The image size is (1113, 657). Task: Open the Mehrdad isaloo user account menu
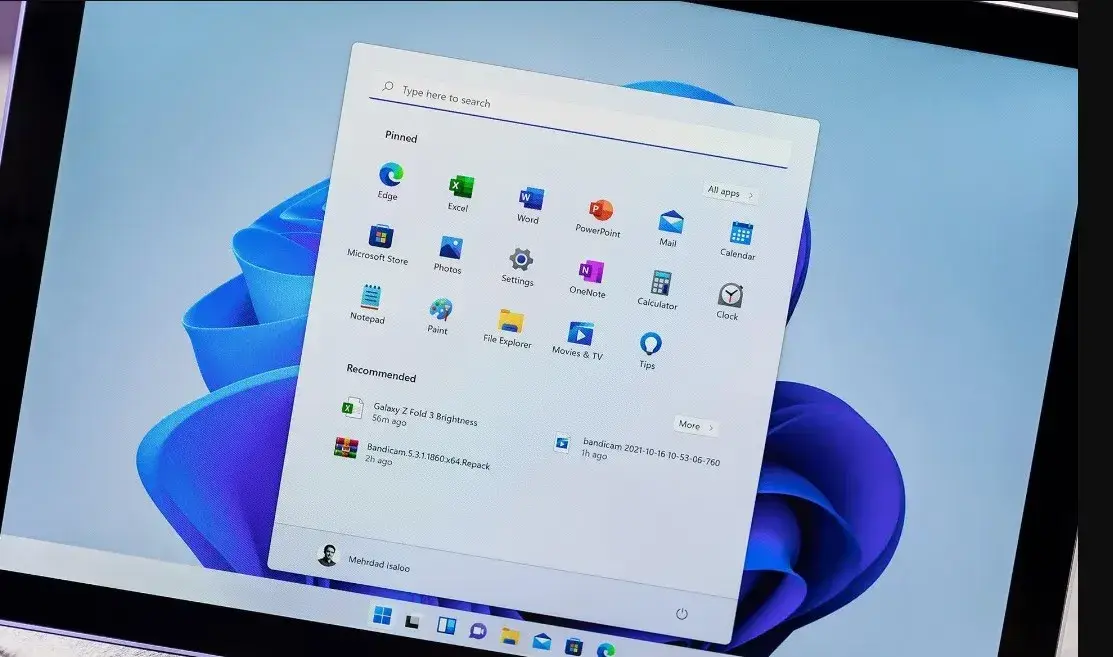pyautogui.click(x=363, y=558)
